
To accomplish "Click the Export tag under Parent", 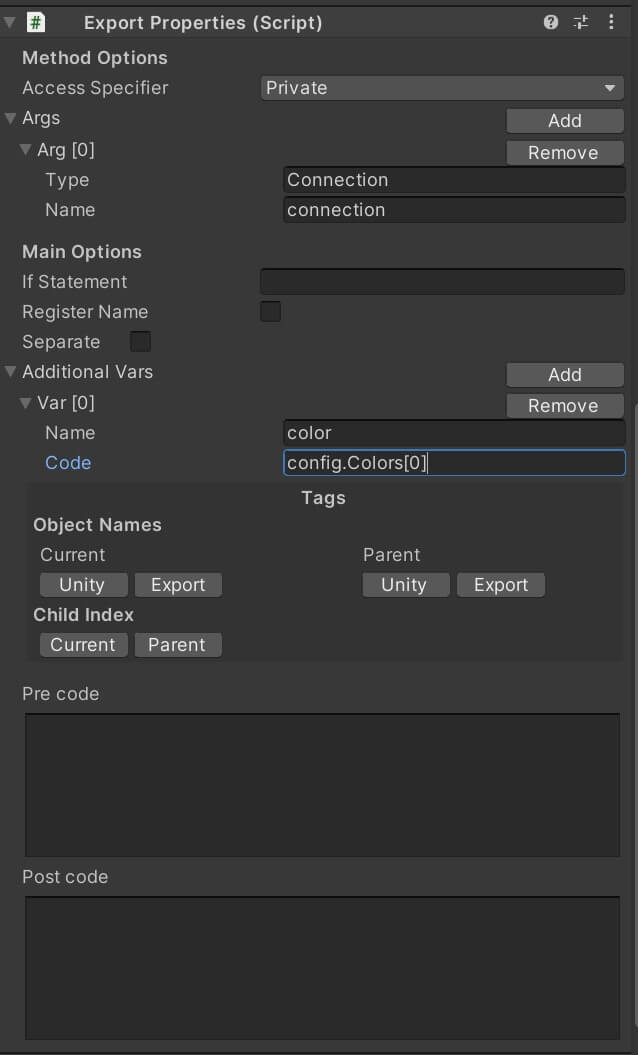I will coord(500,584).
